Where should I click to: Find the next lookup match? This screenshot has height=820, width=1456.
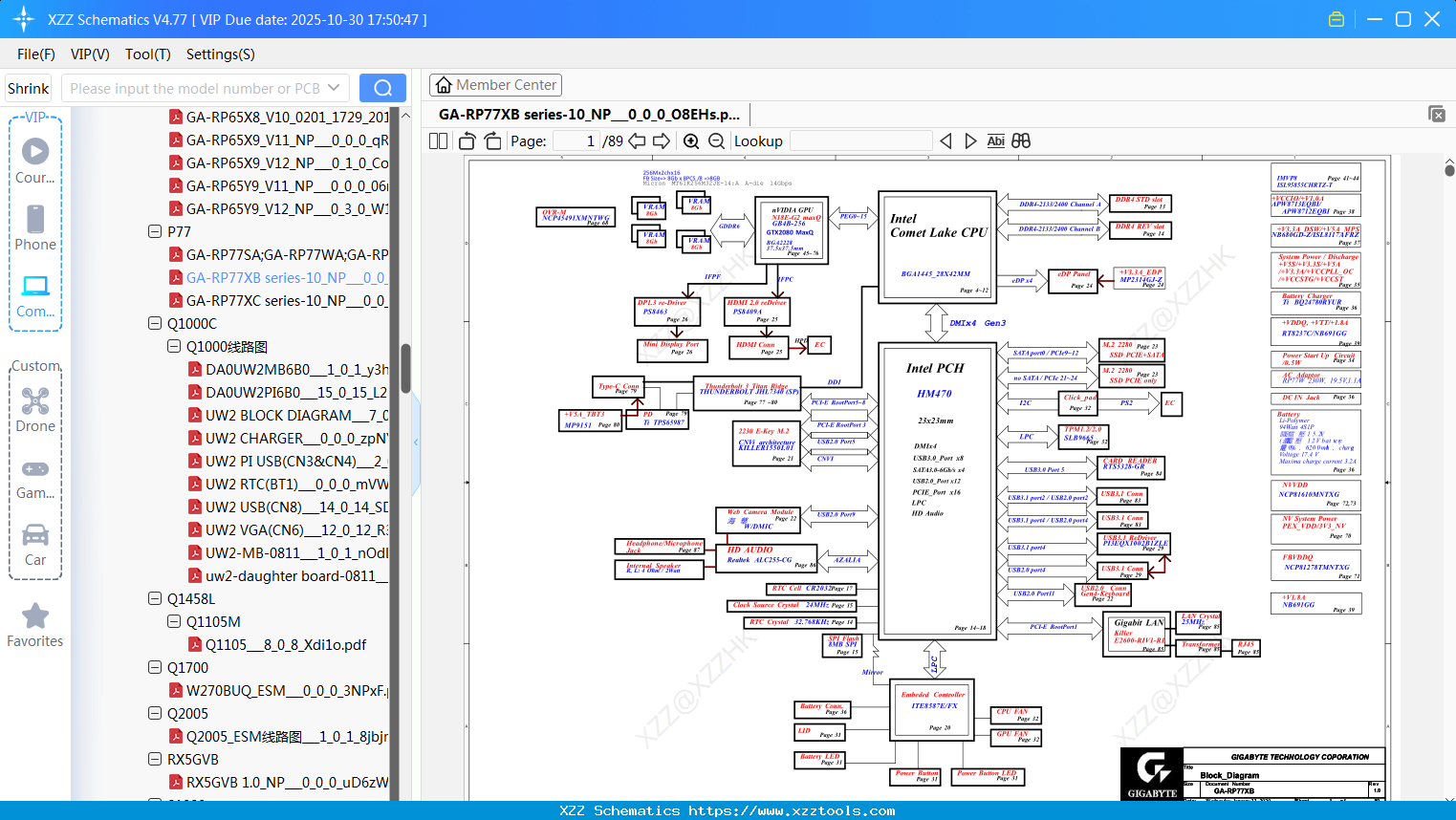970,141
